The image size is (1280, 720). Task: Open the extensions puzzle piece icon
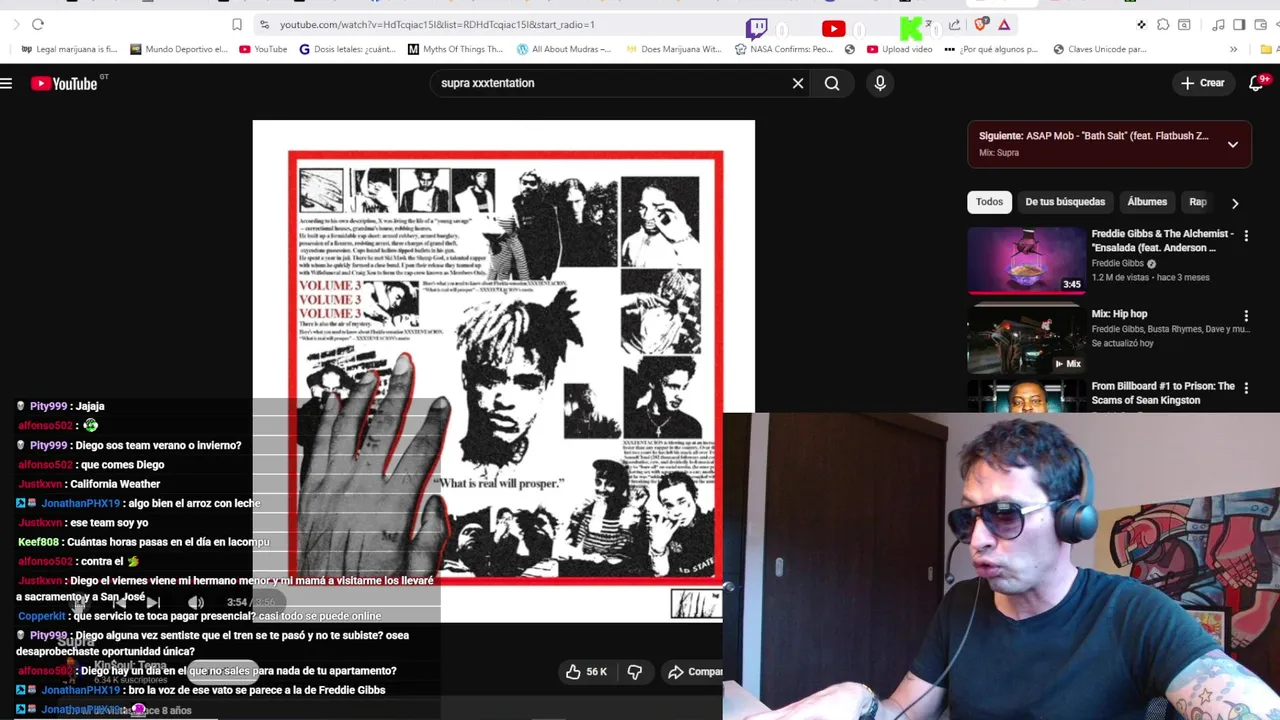coord(1163,25)
